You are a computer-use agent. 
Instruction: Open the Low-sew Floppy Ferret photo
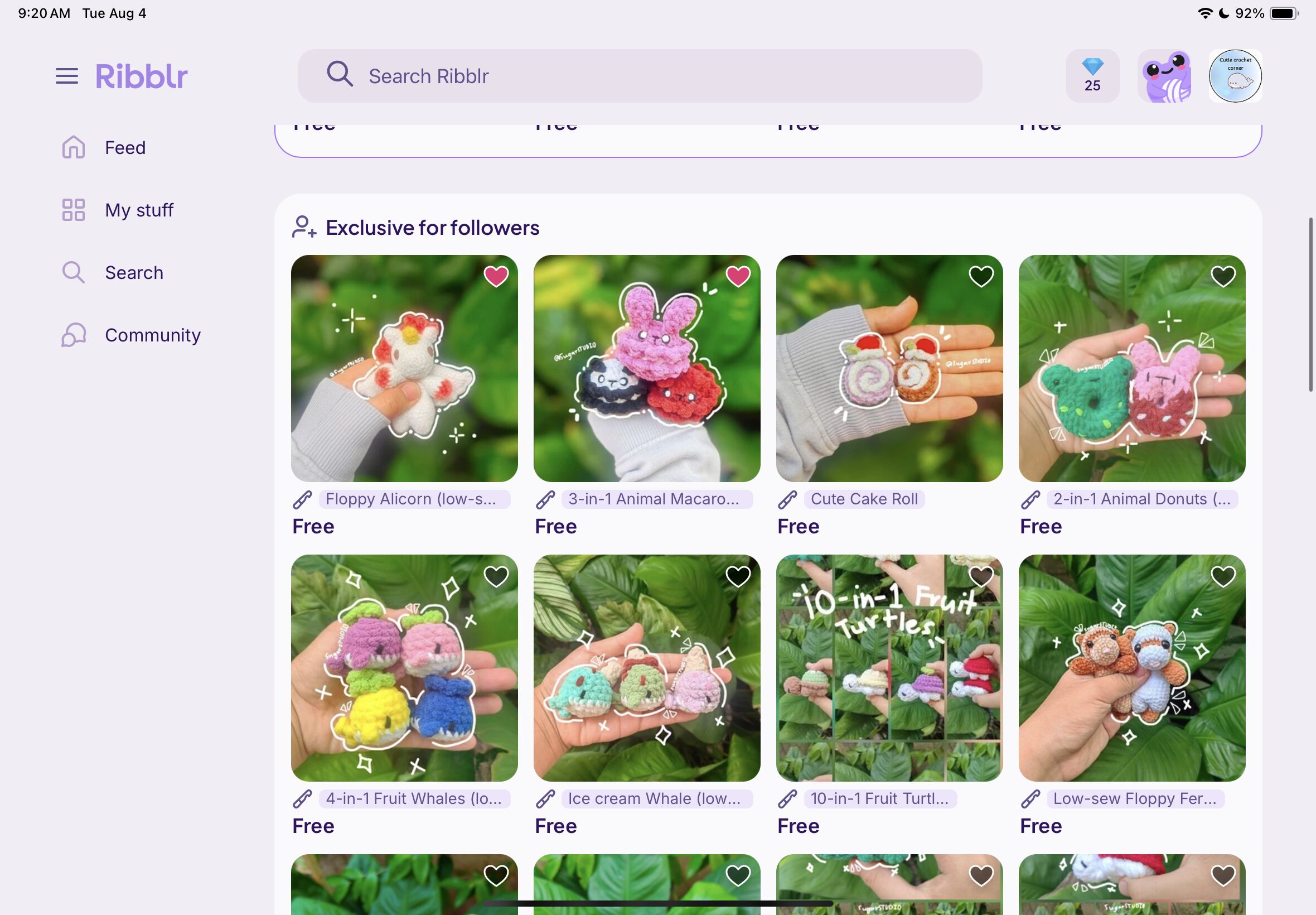click(x=1132, y=668)
